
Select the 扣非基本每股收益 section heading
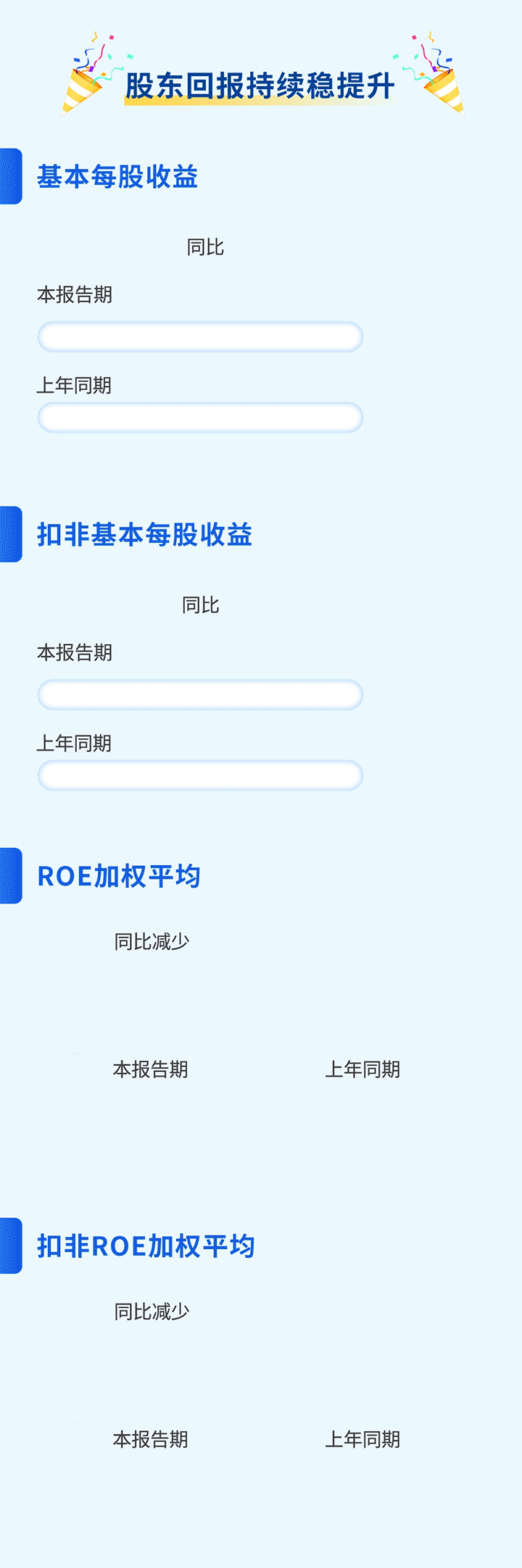pos(144,535)
